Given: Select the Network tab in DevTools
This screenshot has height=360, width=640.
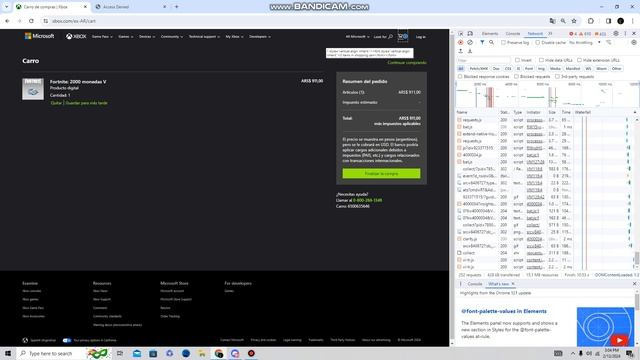Looking at the screenshot, I should pyautogui.click(x=535, y=33).
